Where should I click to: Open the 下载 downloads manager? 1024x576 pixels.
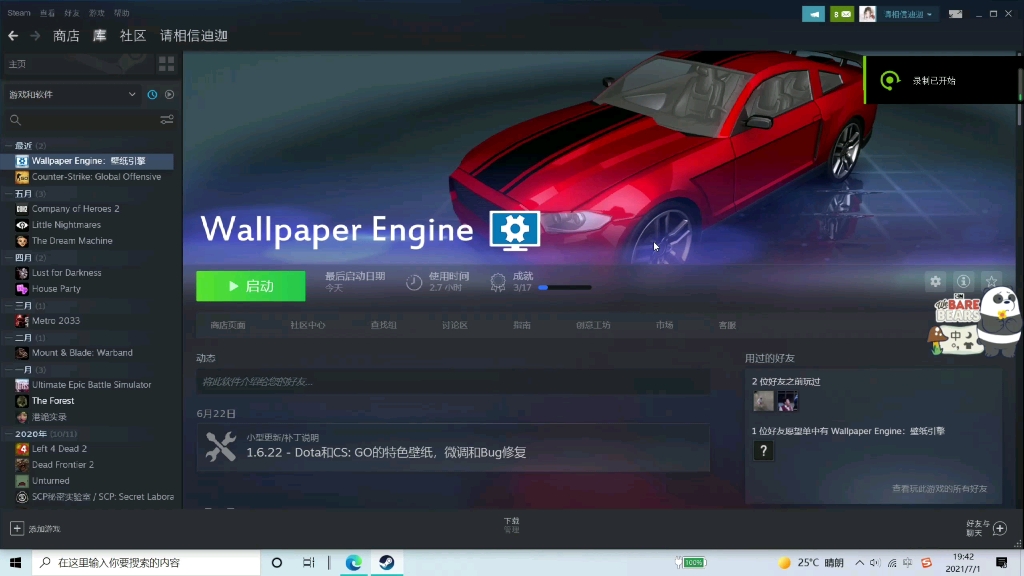coord(511,525)
